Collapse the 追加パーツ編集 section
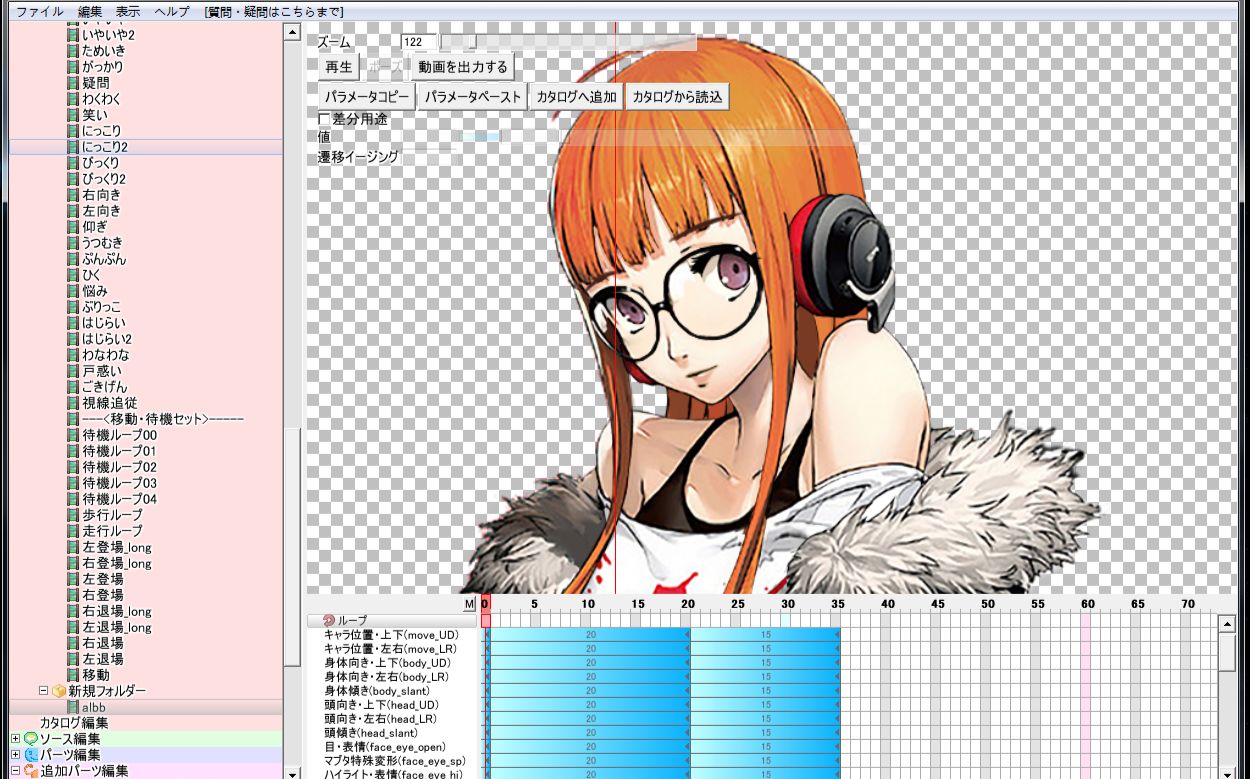 pos(15,771)
